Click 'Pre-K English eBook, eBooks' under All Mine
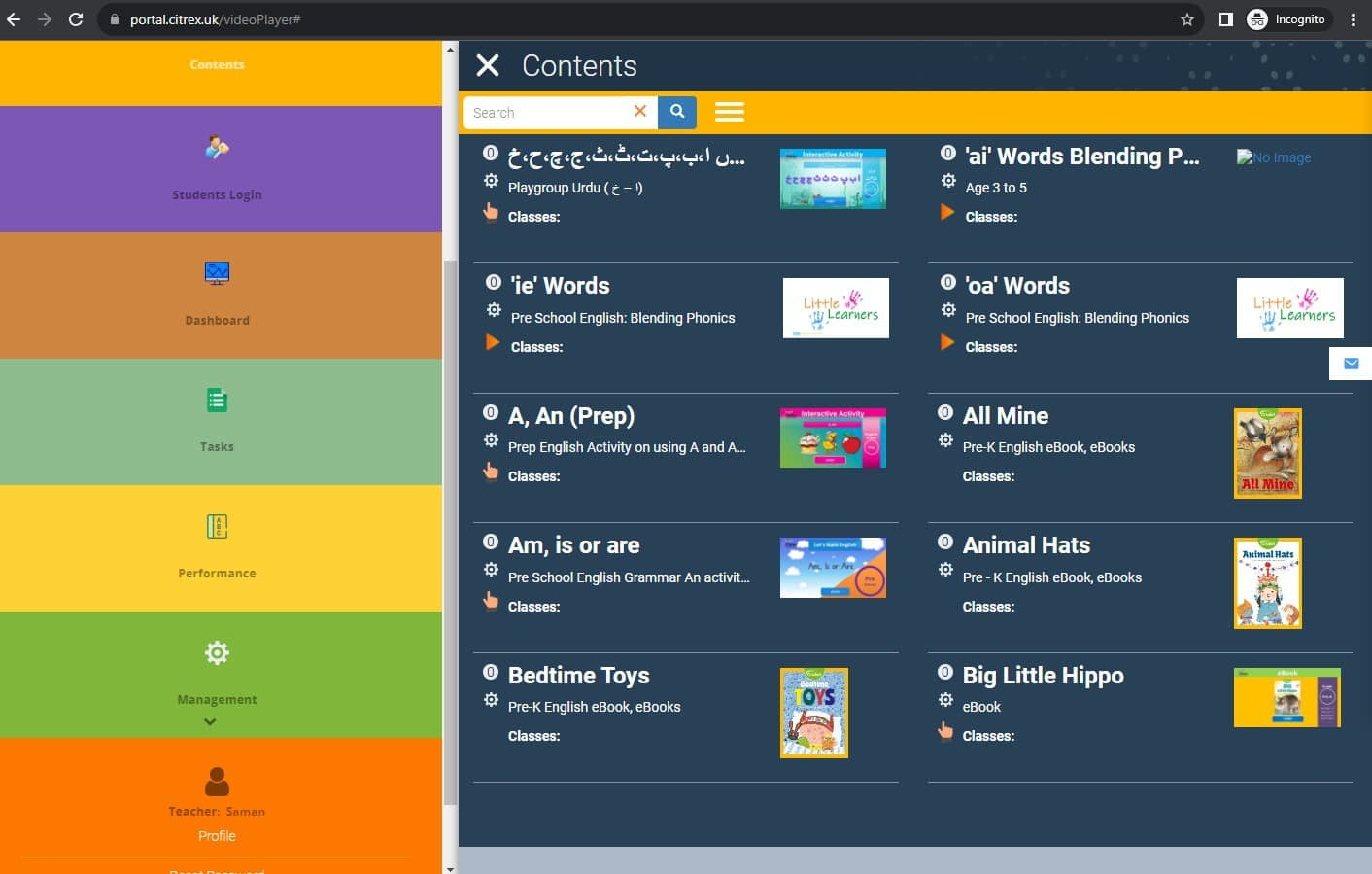The height and width of the screenshot is (874, 1372). 1048,447
